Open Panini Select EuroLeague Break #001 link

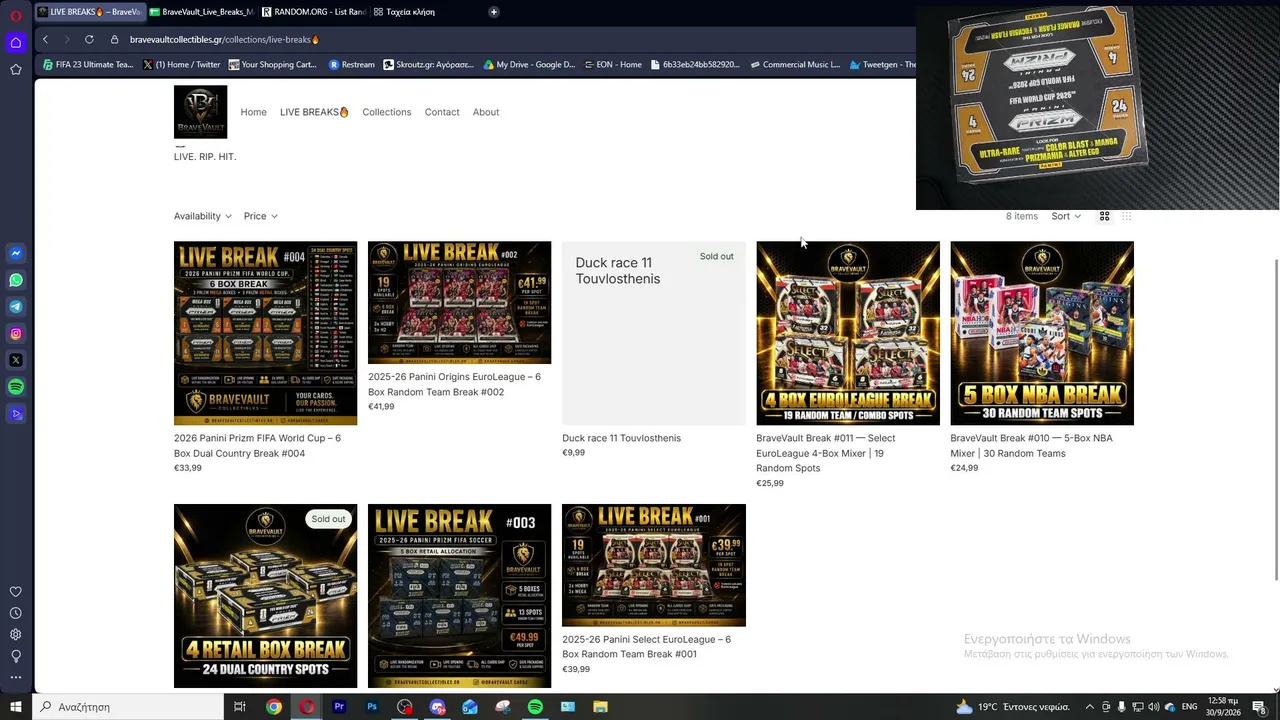tap(646, 647)
